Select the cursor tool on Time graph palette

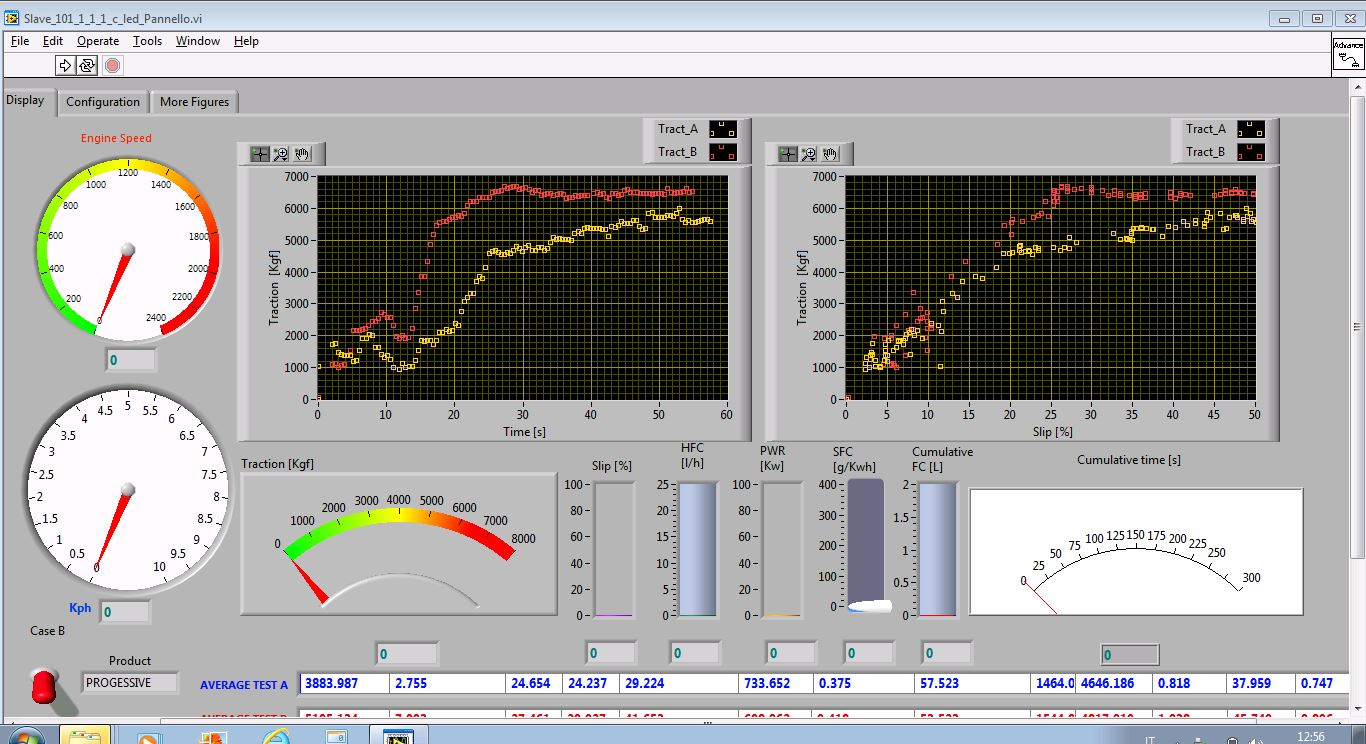click(x=259, y=154)
